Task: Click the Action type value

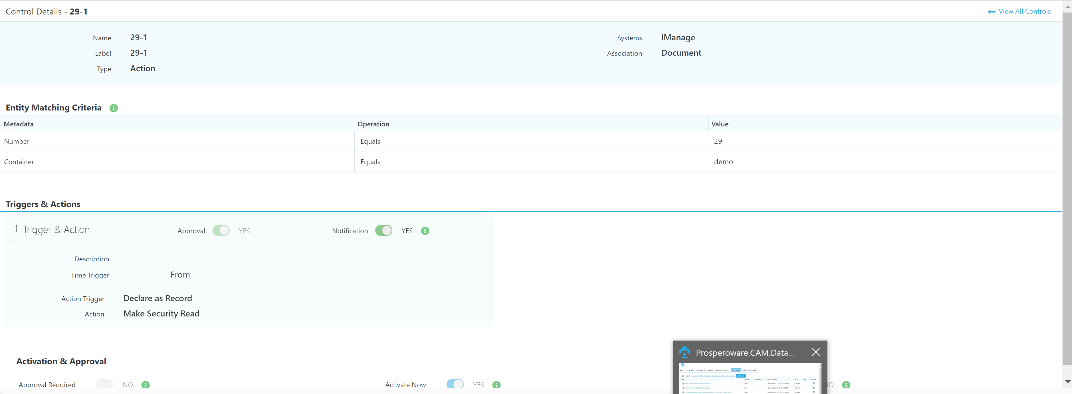Action: tap(143, 68)
